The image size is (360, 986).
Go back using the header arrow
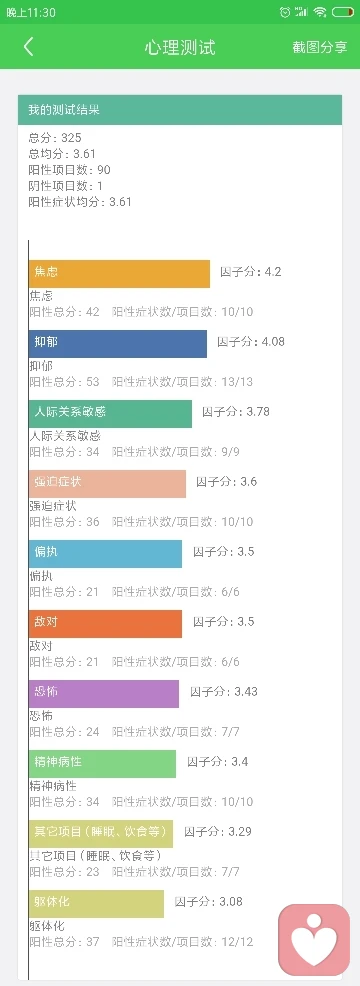click(x=28, y=47)
